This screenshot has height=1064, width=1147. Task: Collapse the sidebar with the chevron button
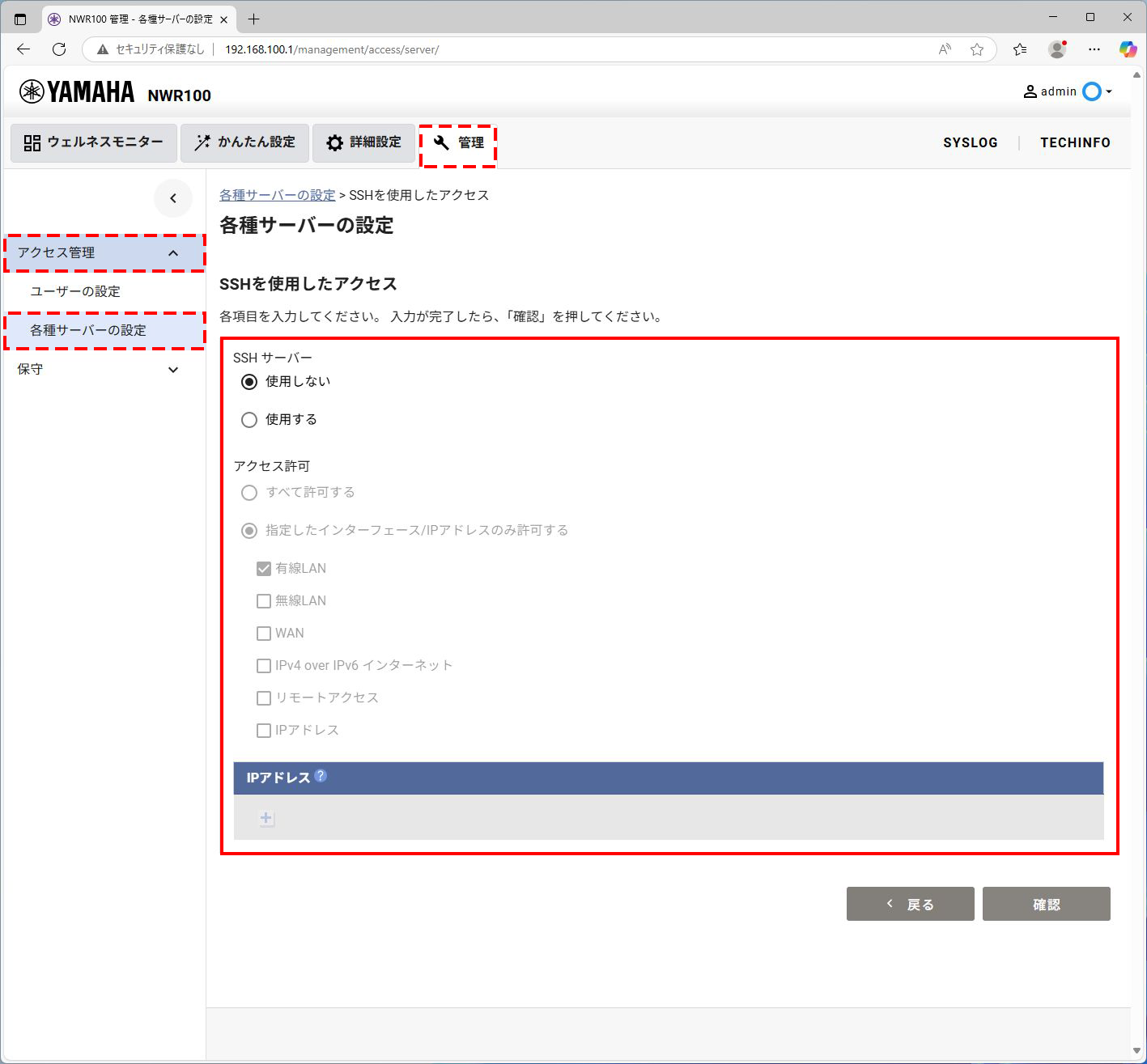click(173, 198)
